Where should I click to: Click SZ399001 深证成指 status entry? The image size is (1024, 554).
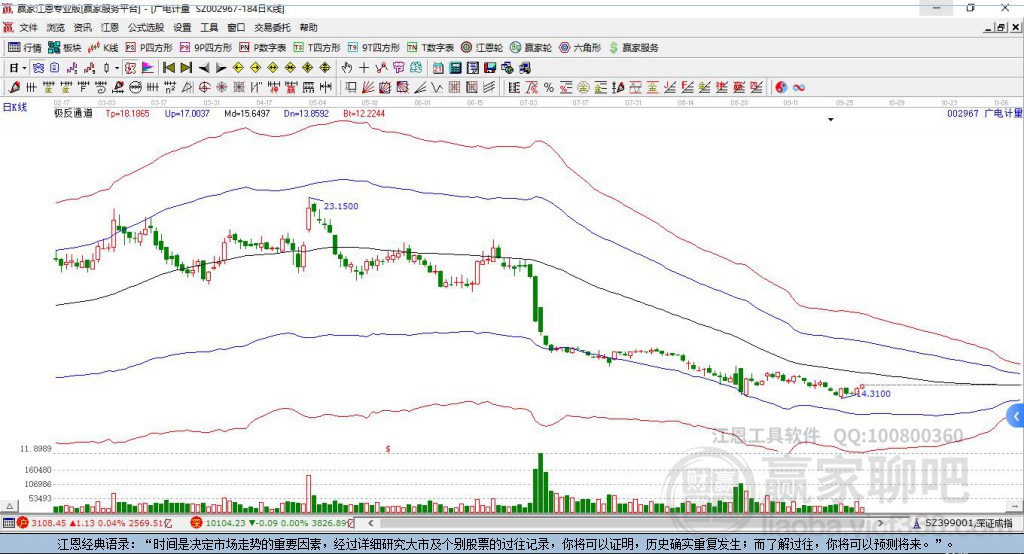point(963,523)
